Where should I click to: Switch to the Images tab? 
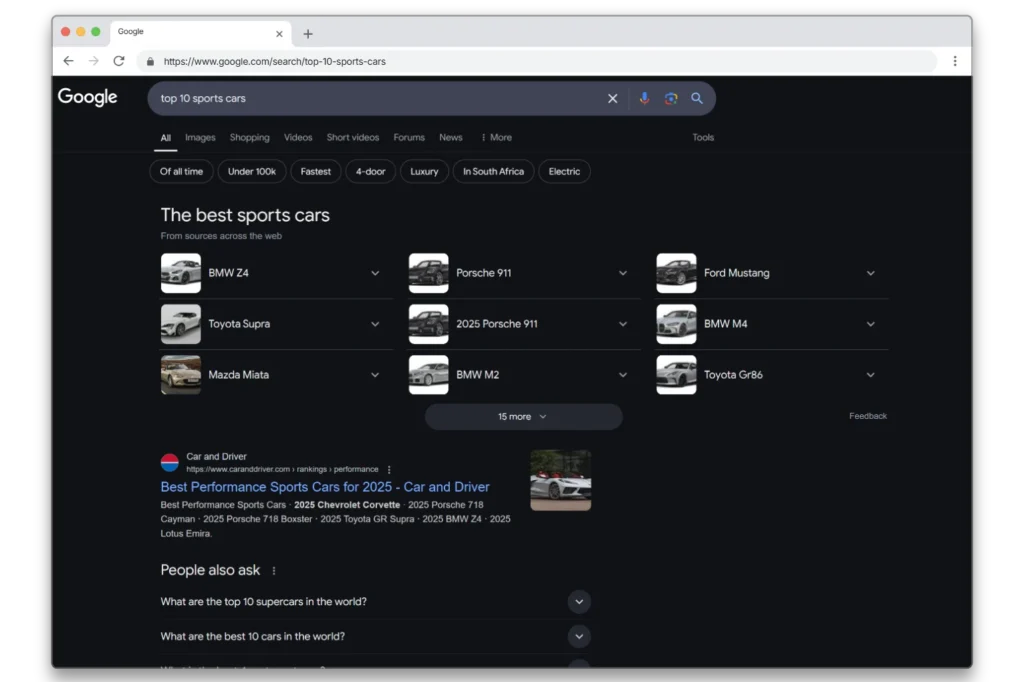pos(200,138)
